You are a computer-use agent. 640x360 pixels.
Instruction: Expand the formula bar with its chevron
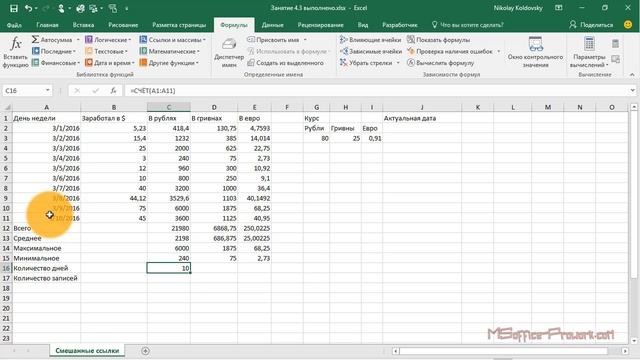[632, 91]
